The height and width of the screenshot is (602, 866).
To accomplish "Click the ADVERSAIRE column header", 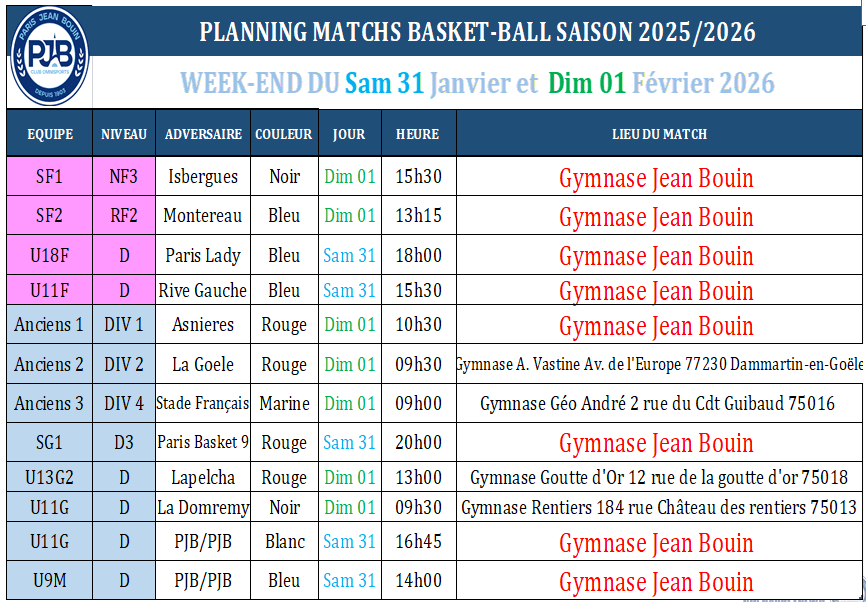I will point(203,134).
